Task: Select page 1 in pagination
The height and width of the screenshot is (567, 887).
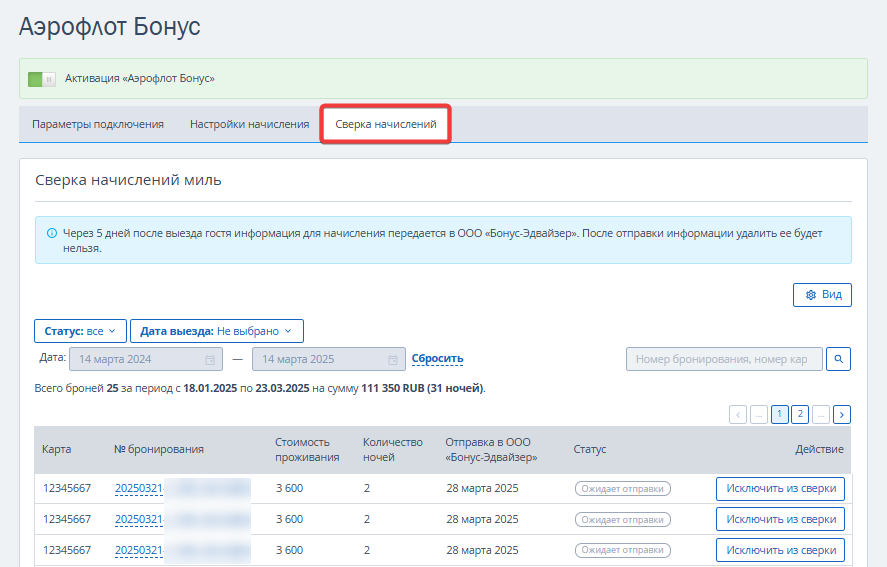Action: (780, 415)
